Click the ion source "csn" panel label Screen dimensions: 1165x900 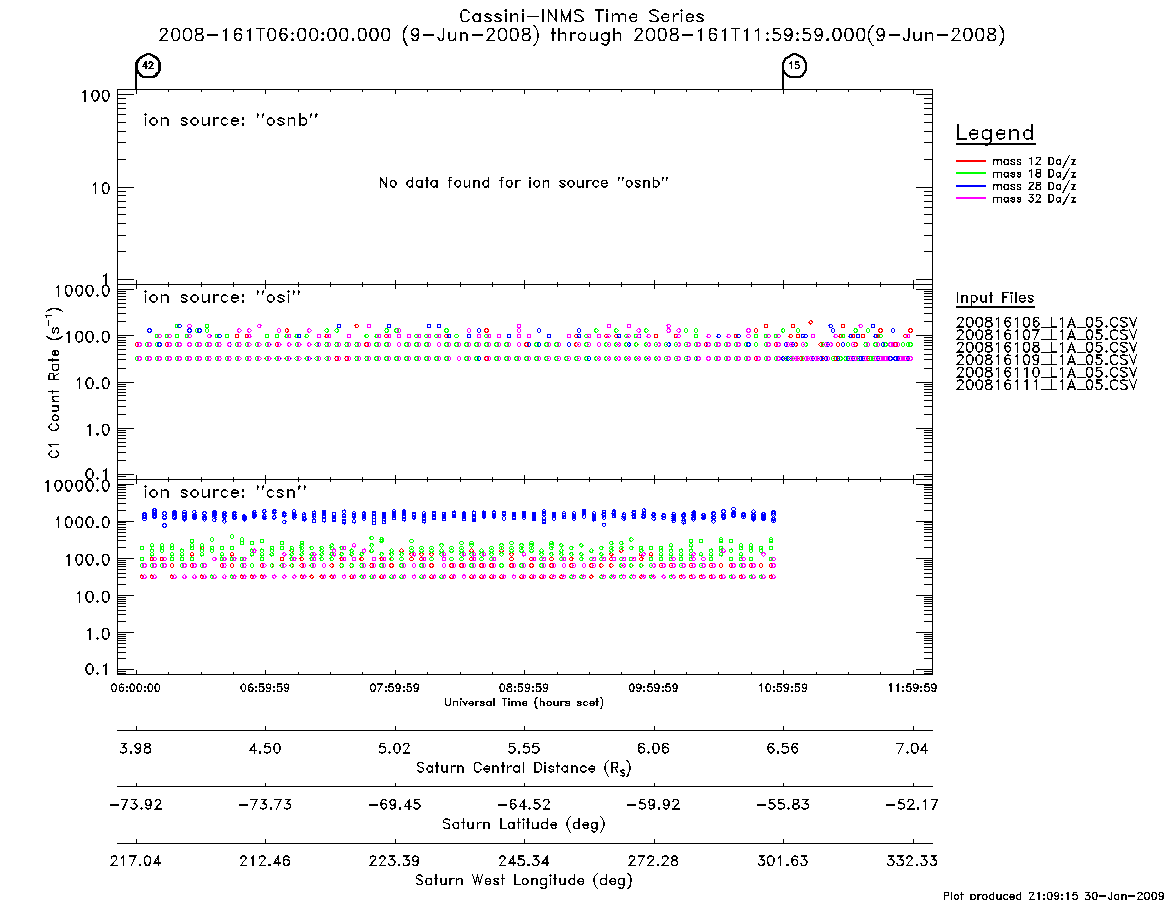point(225,492)
